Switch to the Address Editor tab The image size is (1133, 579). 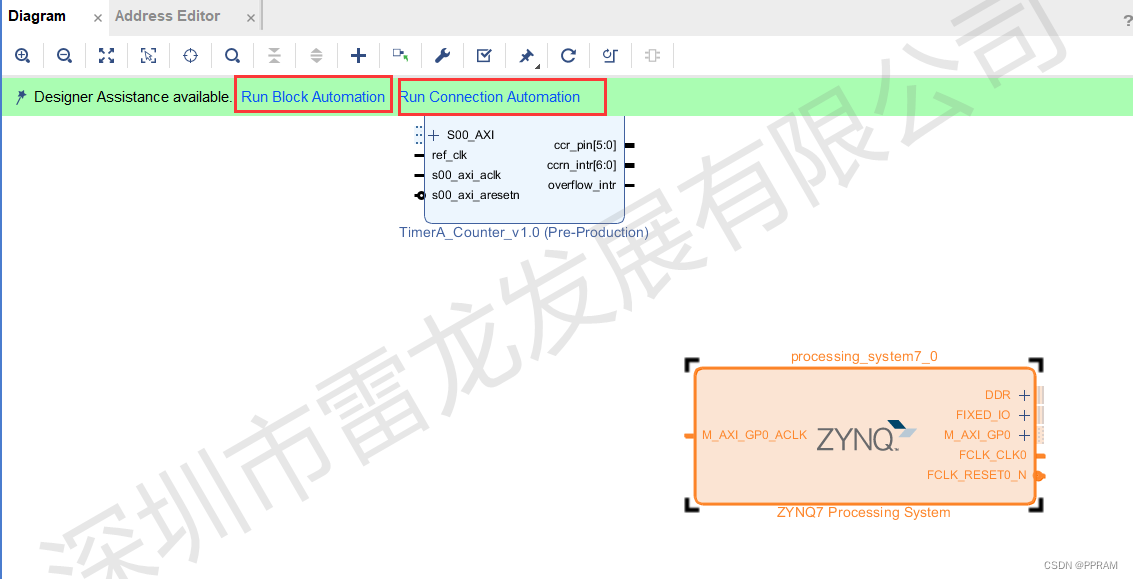[x=168, y=16]
